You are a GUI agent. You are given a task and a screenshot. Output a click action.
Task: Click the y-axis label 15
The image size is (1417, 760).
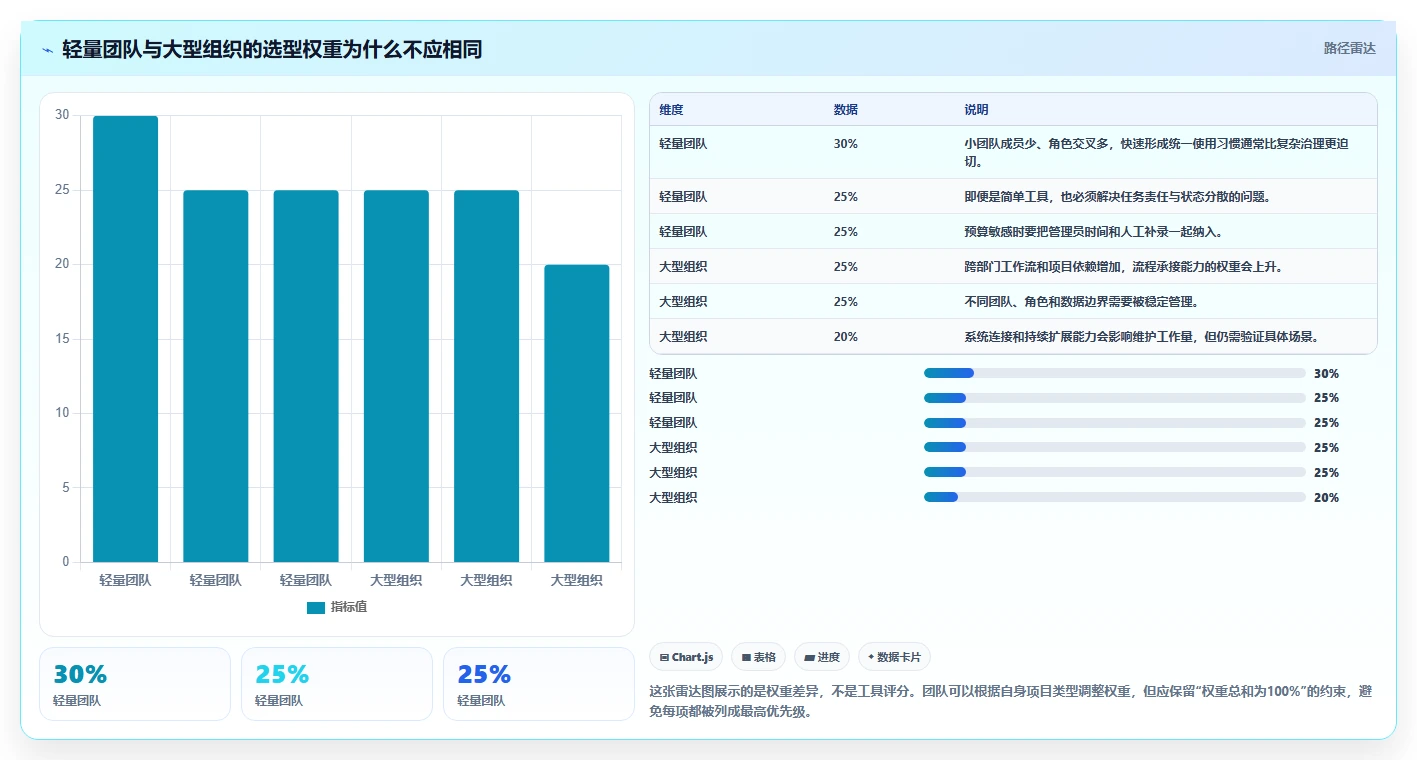(x=63, y=339)
